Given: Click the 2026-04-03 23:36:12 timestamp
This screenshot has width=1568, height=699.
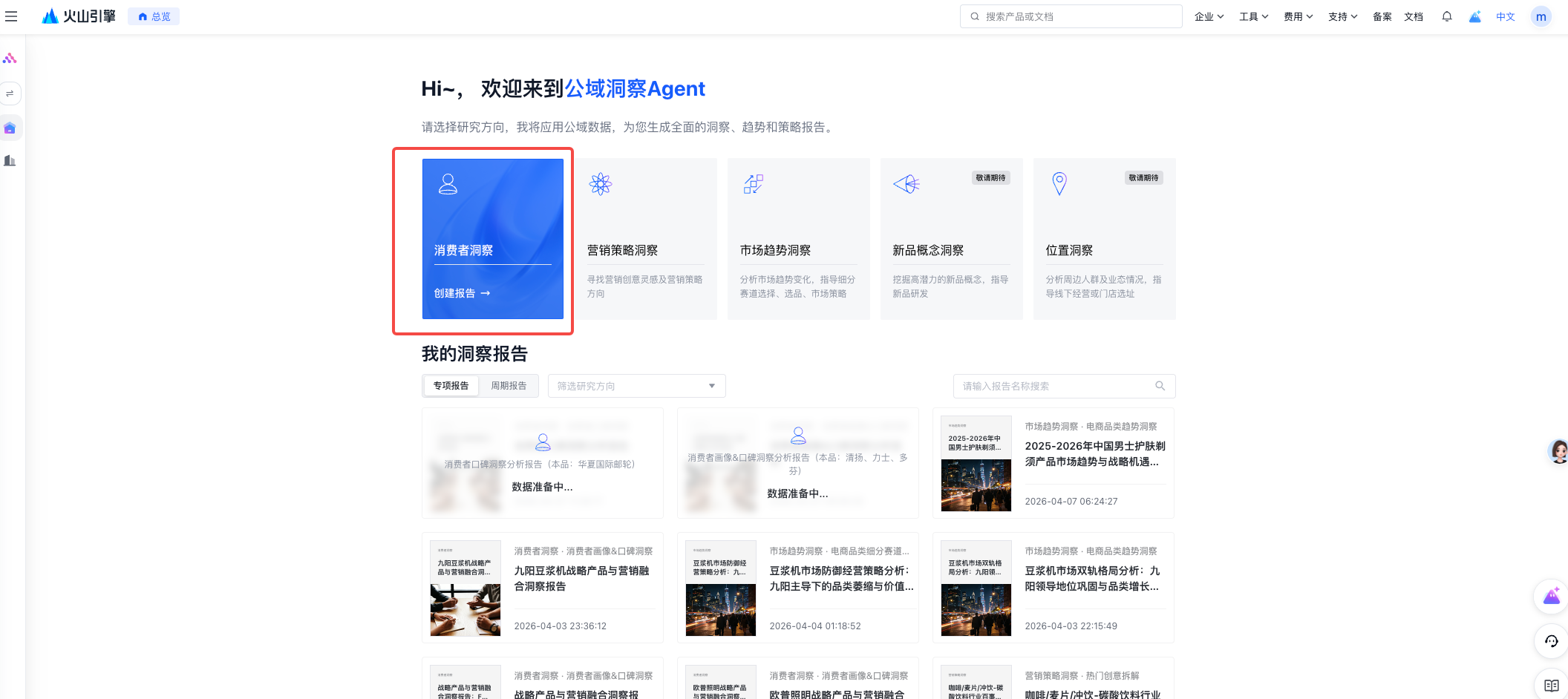Looking at the screenshot, I should [560, 626].
